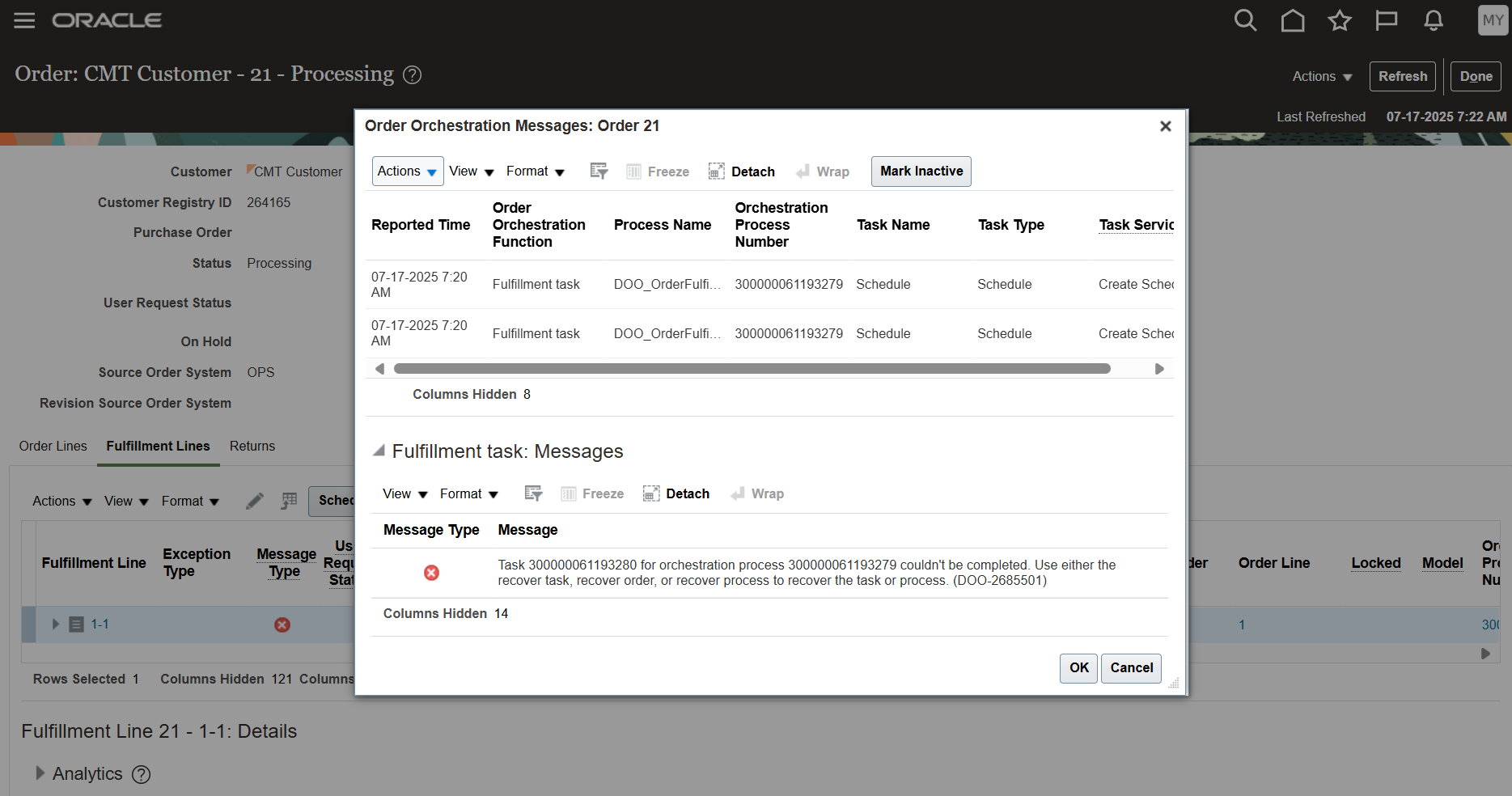
Task: Open the Format menu in orchestration toolbar
Action: coord(536,171)
